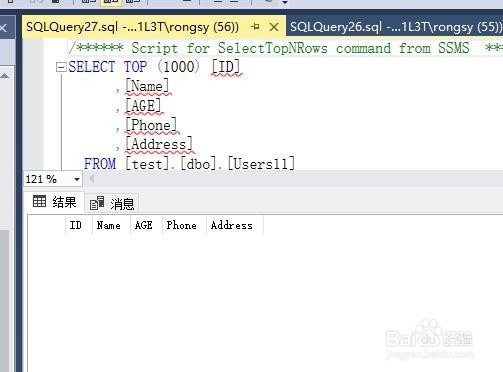The height and width of the screenshot is (372, 503).
Task: Click the [Users11] table name in query
Action: click(261, 164)
